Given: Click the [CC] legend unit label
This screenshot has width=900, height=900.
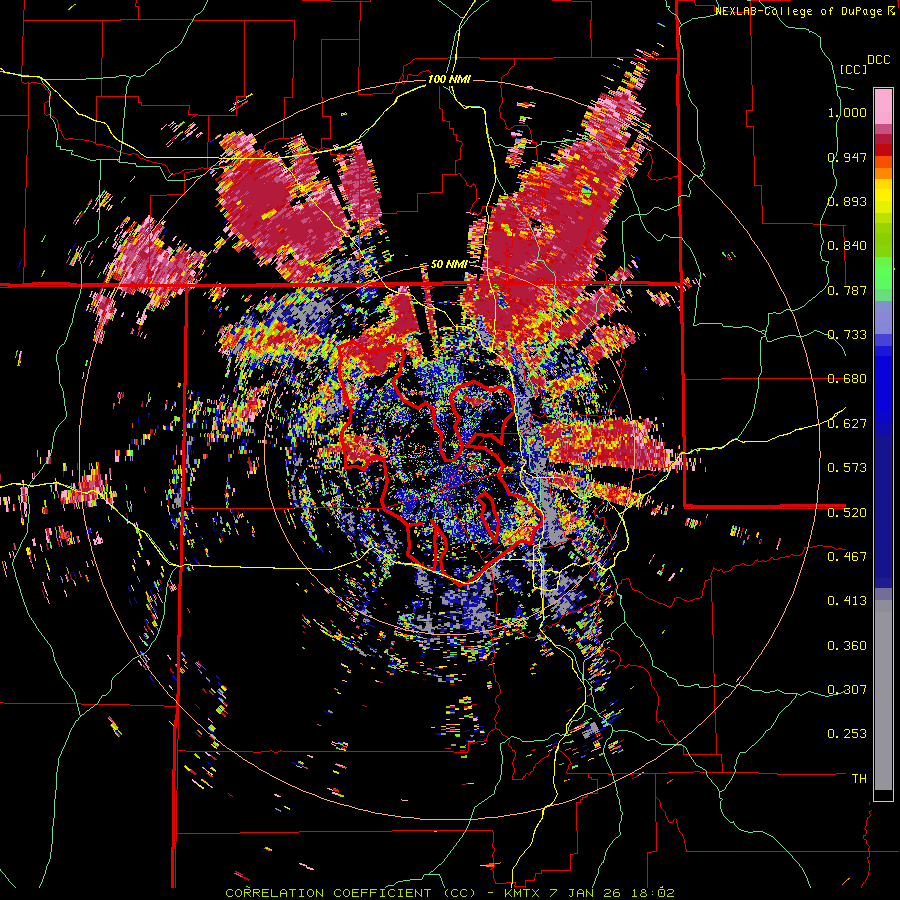Looking at the screenshot, I should (853, 69).
